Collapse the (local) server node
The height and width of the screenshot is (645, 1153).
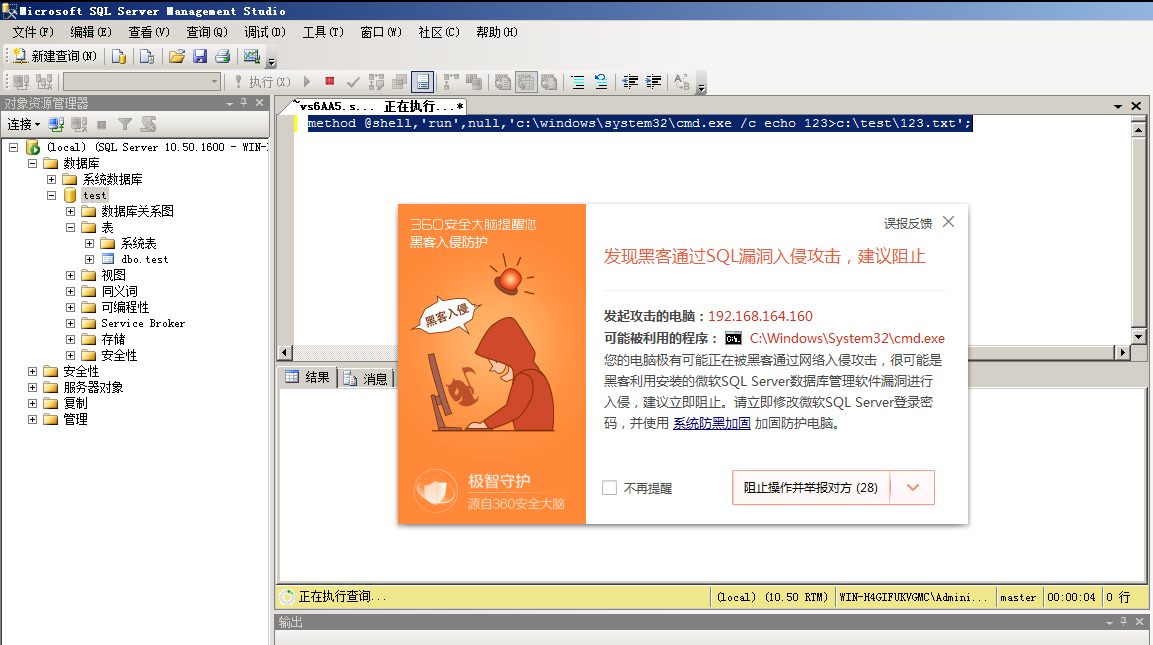click(x=13, y=147)
